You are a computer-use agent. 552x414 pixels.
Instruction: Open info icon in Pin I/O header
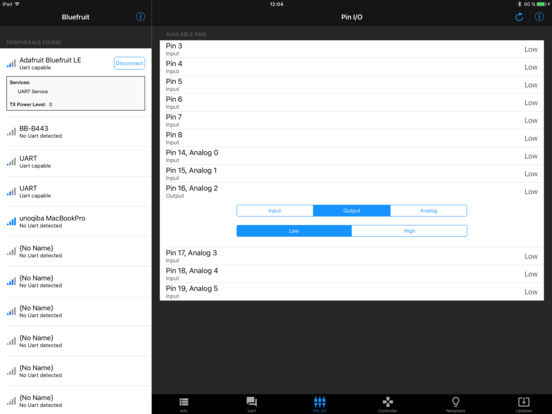coord(539,17)
